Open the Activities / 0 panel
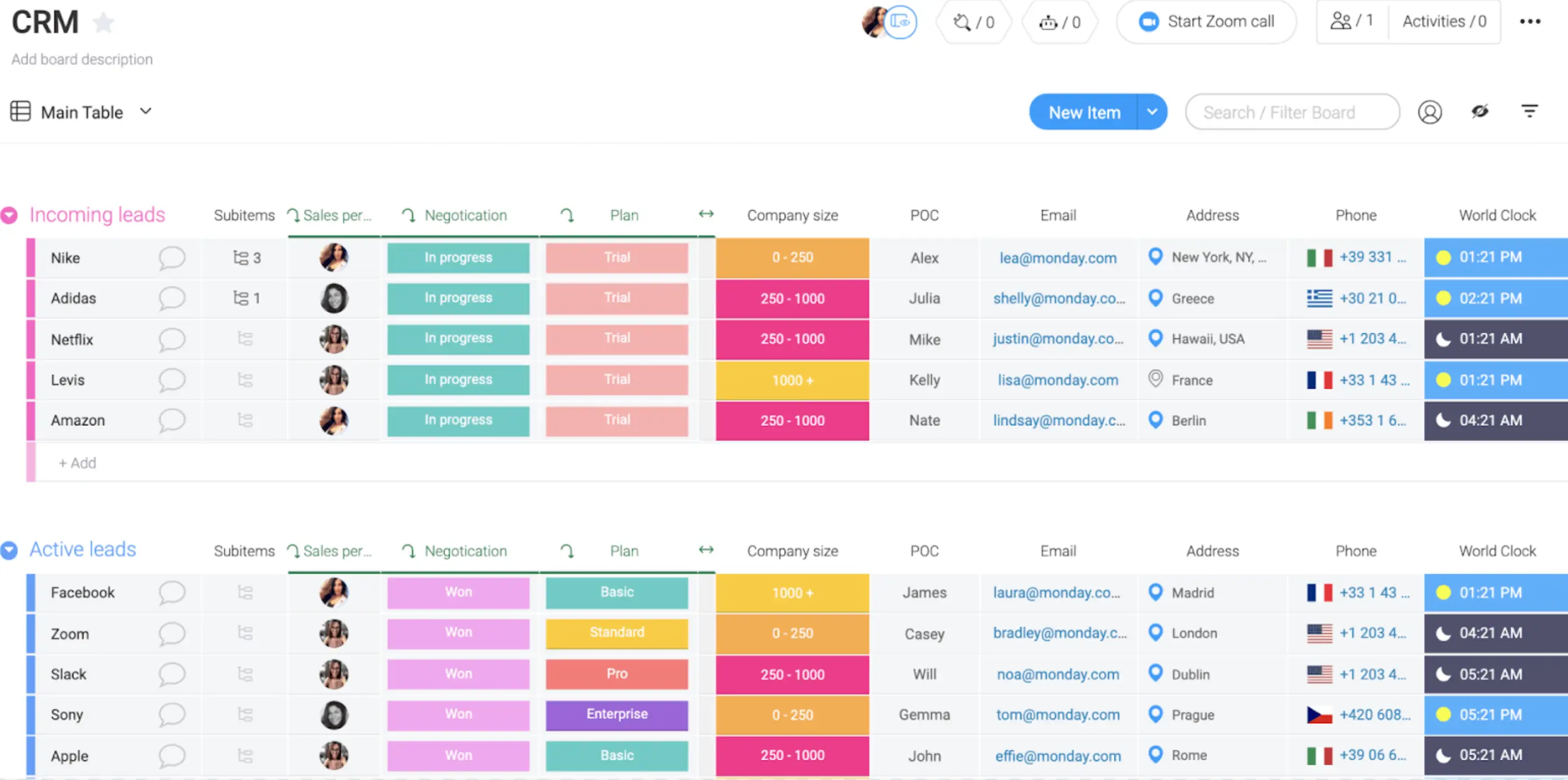 pyautogui.click(x=1443, y=21)
